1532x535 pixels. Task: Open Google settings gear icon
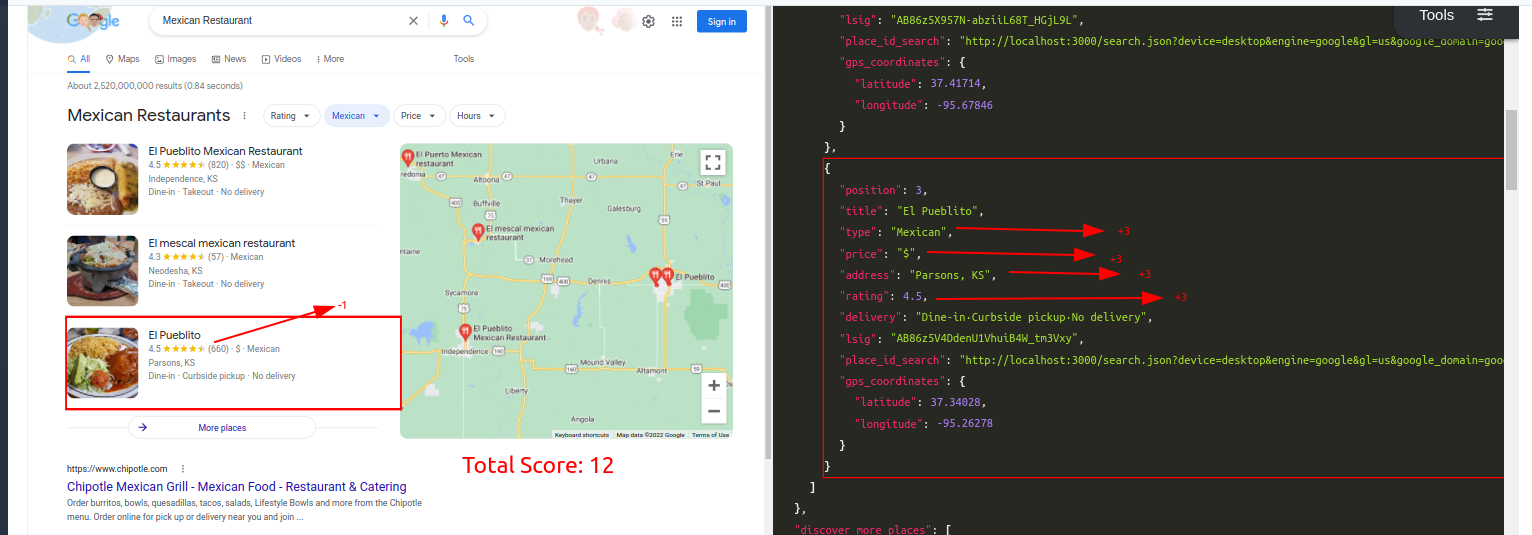649,21
